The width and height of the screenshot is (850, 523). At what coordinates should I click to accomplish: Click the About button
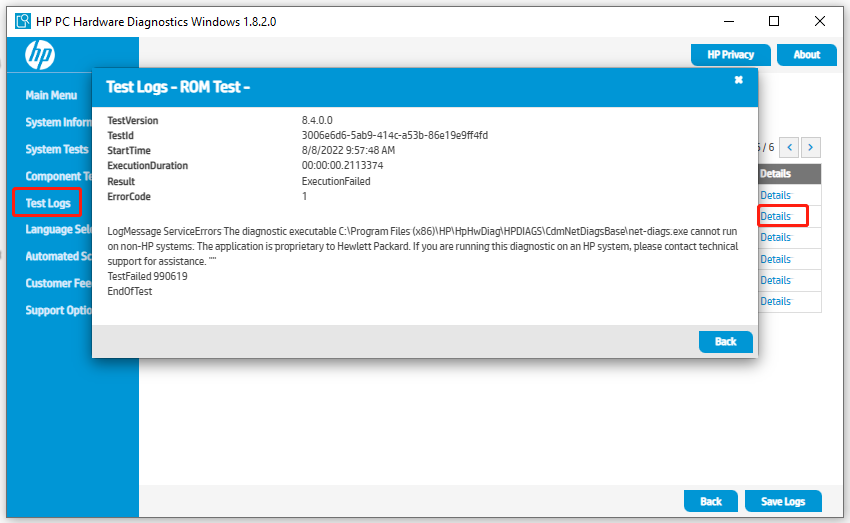pos(807,55)
